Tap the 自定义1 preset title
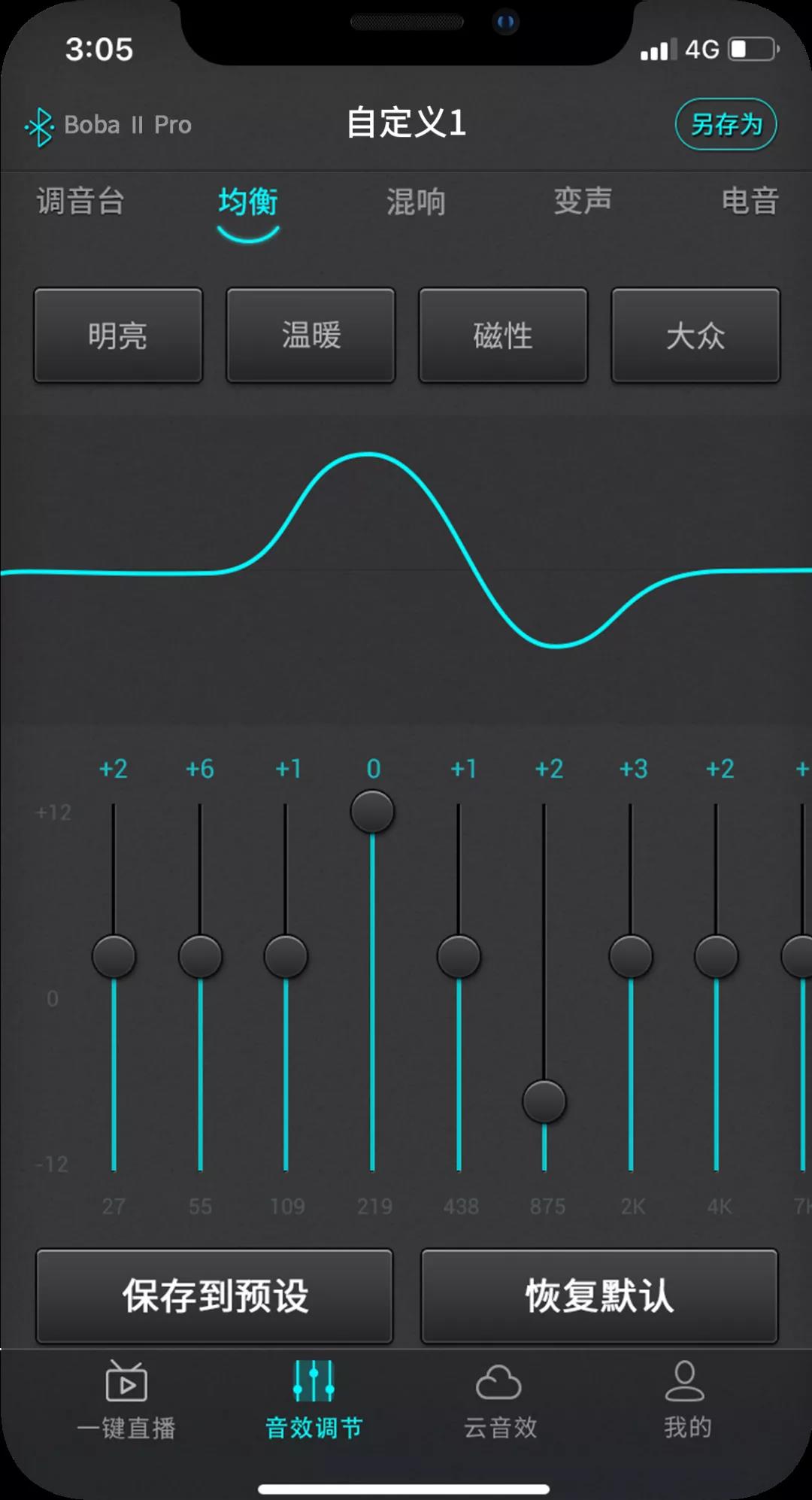 [x=406, y=123]
